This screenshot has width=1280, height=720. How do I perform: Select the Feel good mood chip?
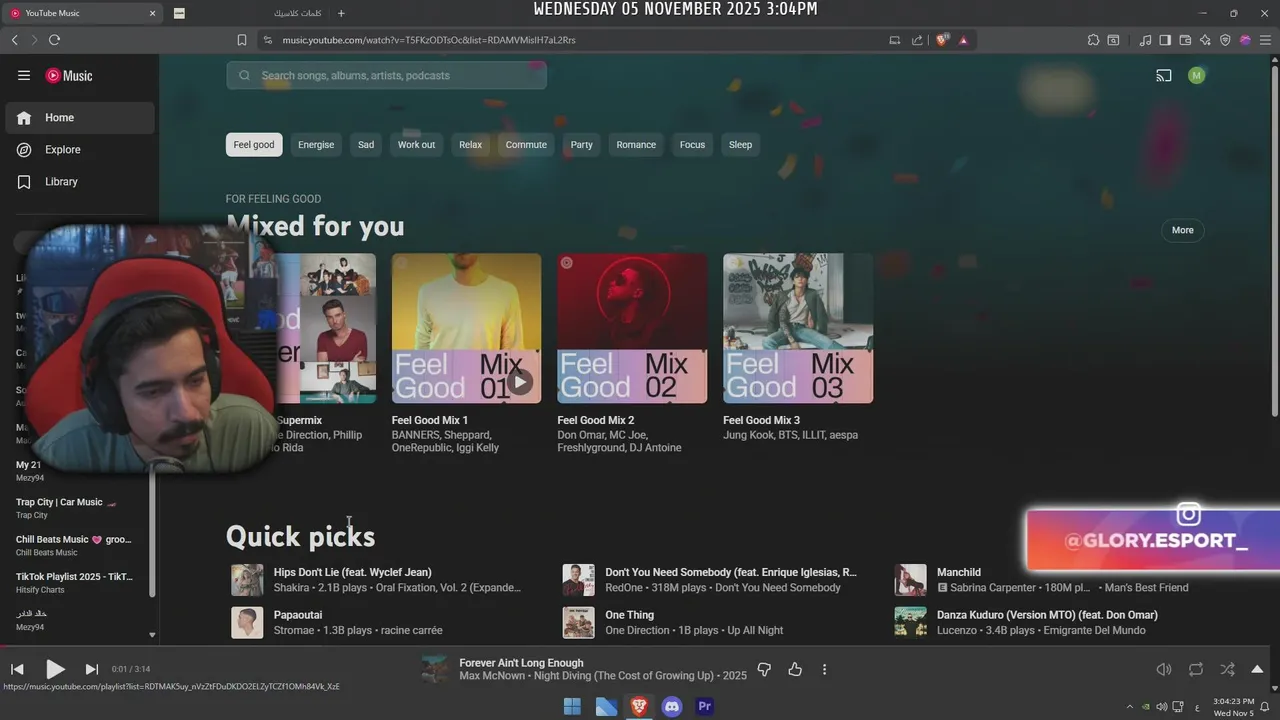click(254, 144)
